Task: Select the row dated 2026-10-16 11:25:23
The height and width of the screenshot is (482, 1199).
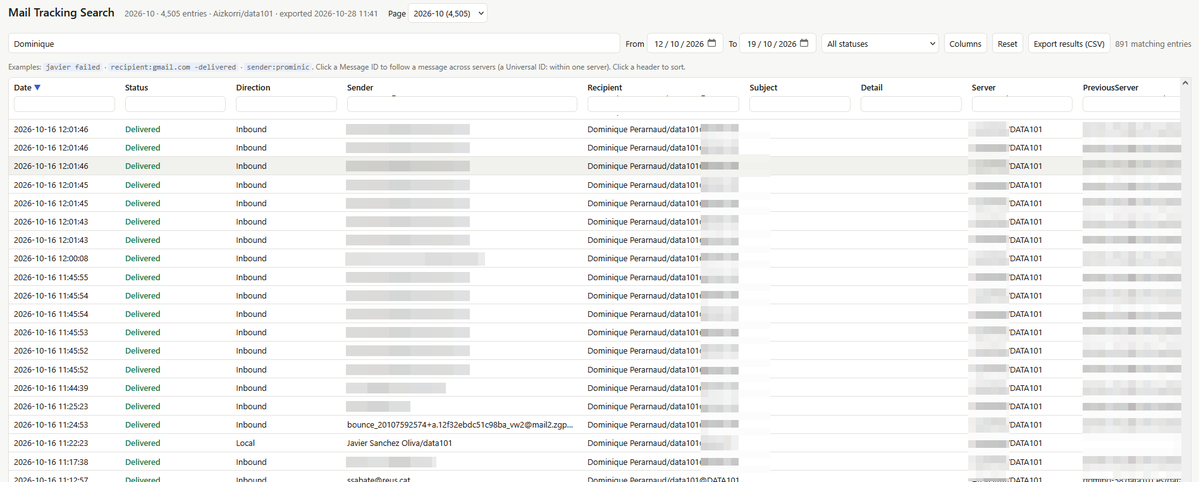Action: tap(595, 406)
